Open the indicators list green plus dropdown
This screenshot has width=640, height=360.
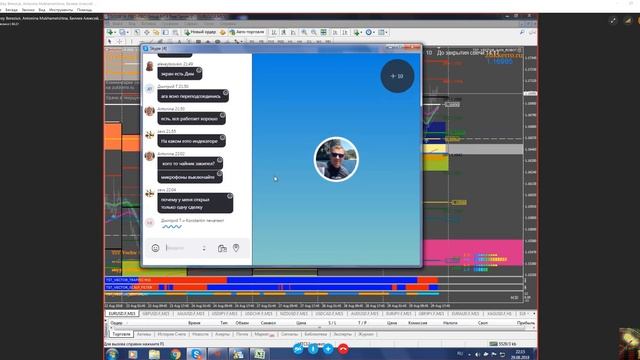click(x=358, y=32)
